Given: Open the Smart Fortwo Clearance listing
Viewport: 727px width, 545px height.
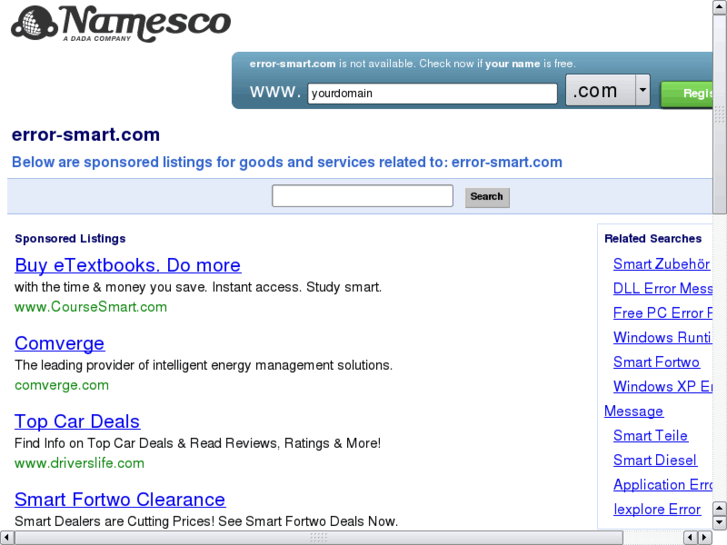Looking at the screenshot, I should (120, 500).
